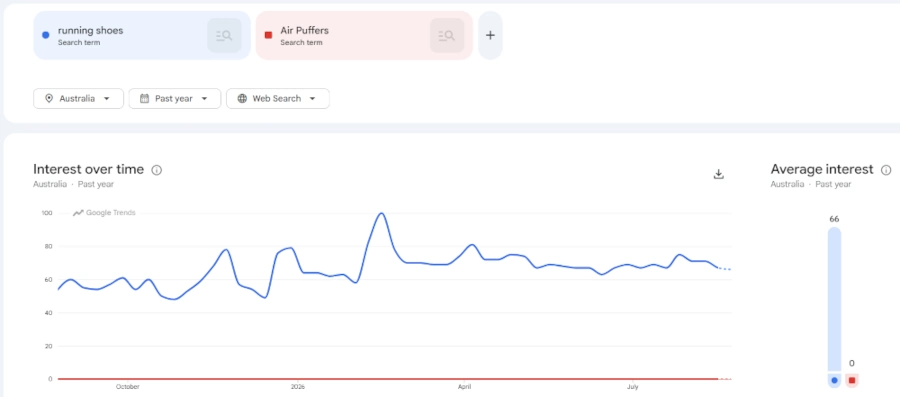Click the '20' y-axis label
This screenshot has height=397, width=900.
[49, 347]
